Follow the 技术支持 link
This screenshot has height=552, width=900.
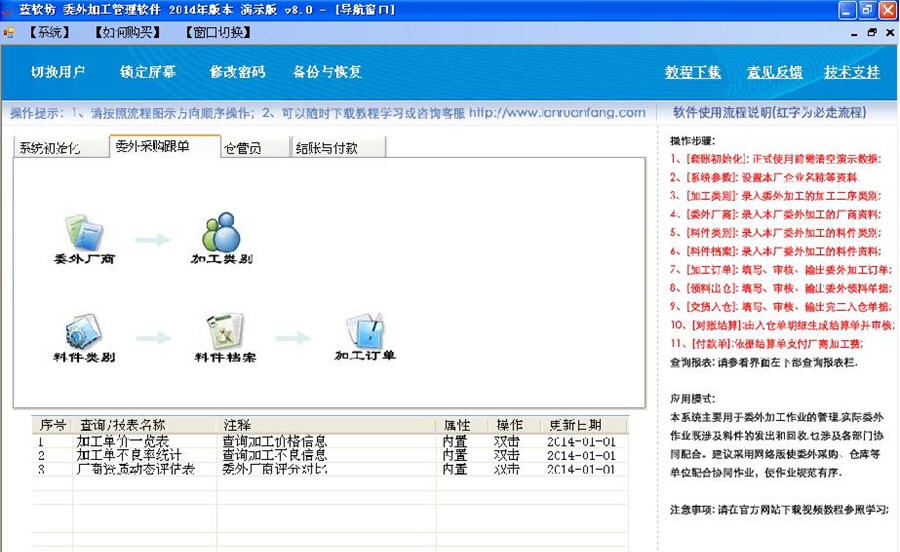pos(852,72)
